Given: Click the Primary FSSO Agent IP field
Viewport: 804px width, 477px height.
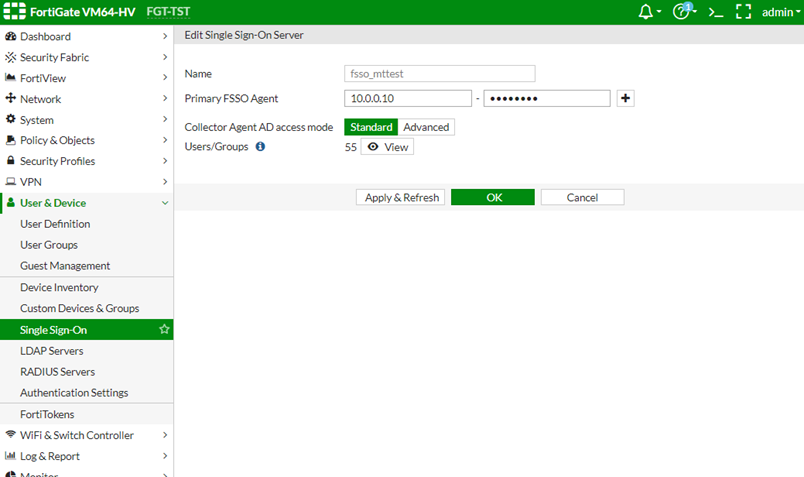Looking at the screenshot, I should pyautogui.click(x=407, y=98).
